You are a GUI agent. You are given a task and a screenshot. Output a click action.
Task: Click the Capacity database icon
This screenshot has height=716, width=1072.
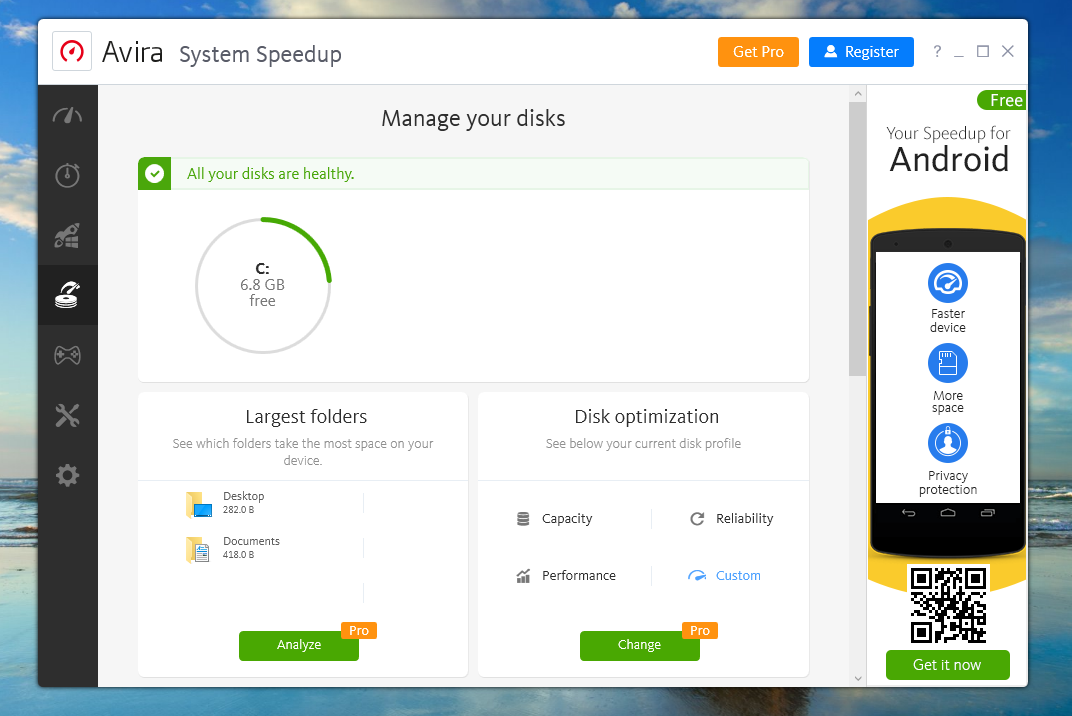[523, 519]
